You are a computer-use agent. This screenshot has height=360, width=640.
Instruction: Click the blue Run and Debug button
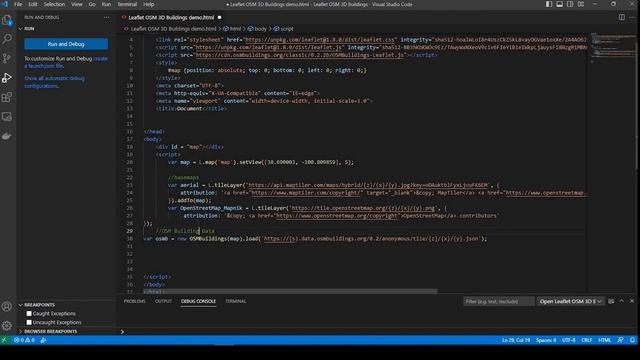click(66, 44)
